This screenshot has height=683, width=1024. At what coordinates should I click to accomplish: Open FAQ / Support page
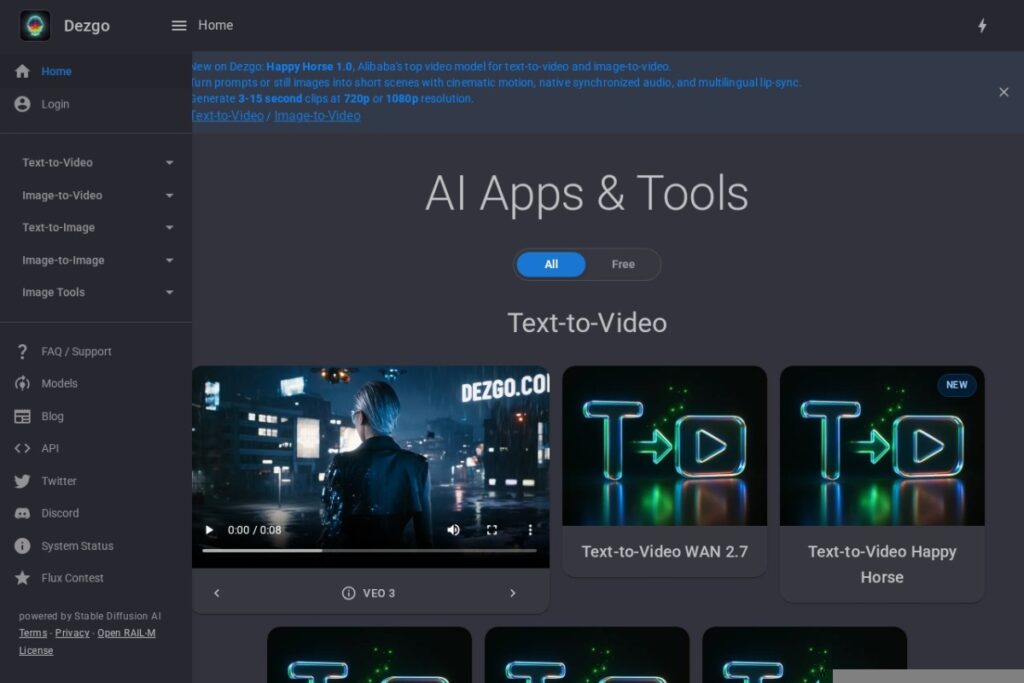point(96,351)
